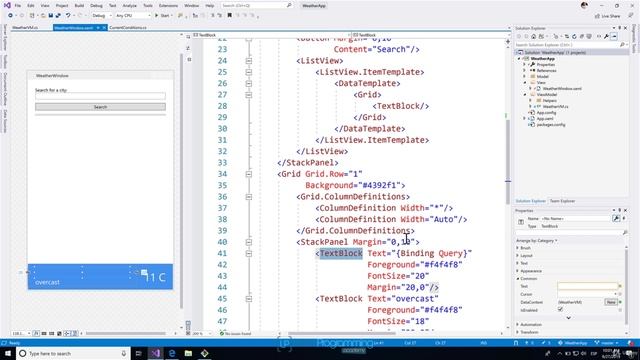Close the WeatherWindow.xaml tab

[x=104, y=28]
